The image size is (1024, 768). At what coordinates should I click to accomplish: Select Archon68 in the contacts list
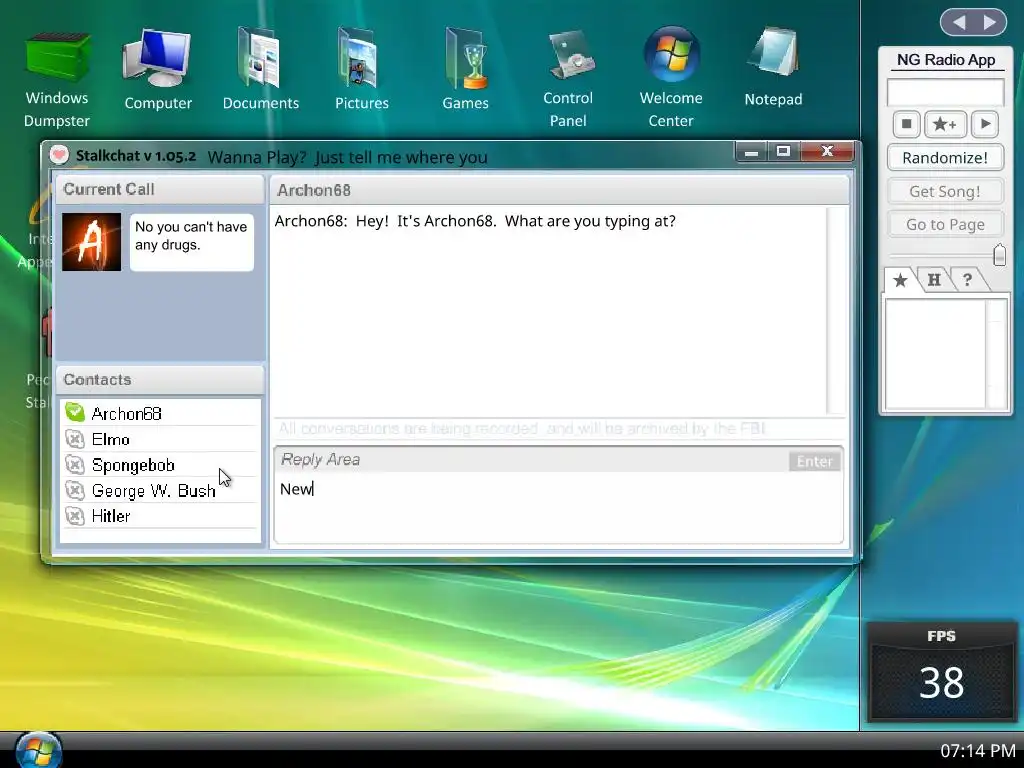point(160,413)
